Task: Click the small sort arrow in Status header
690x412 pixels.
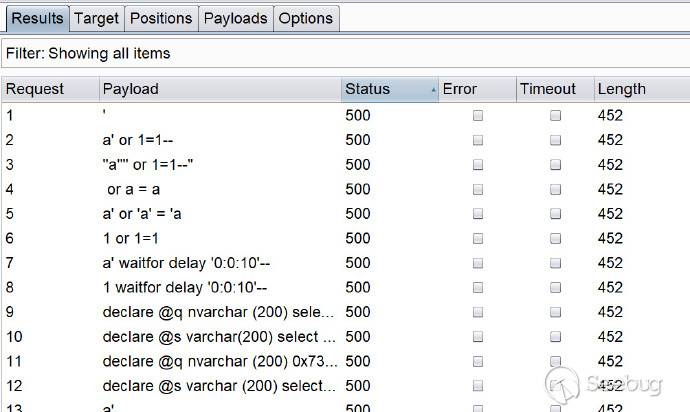Action: coord(433,89)
